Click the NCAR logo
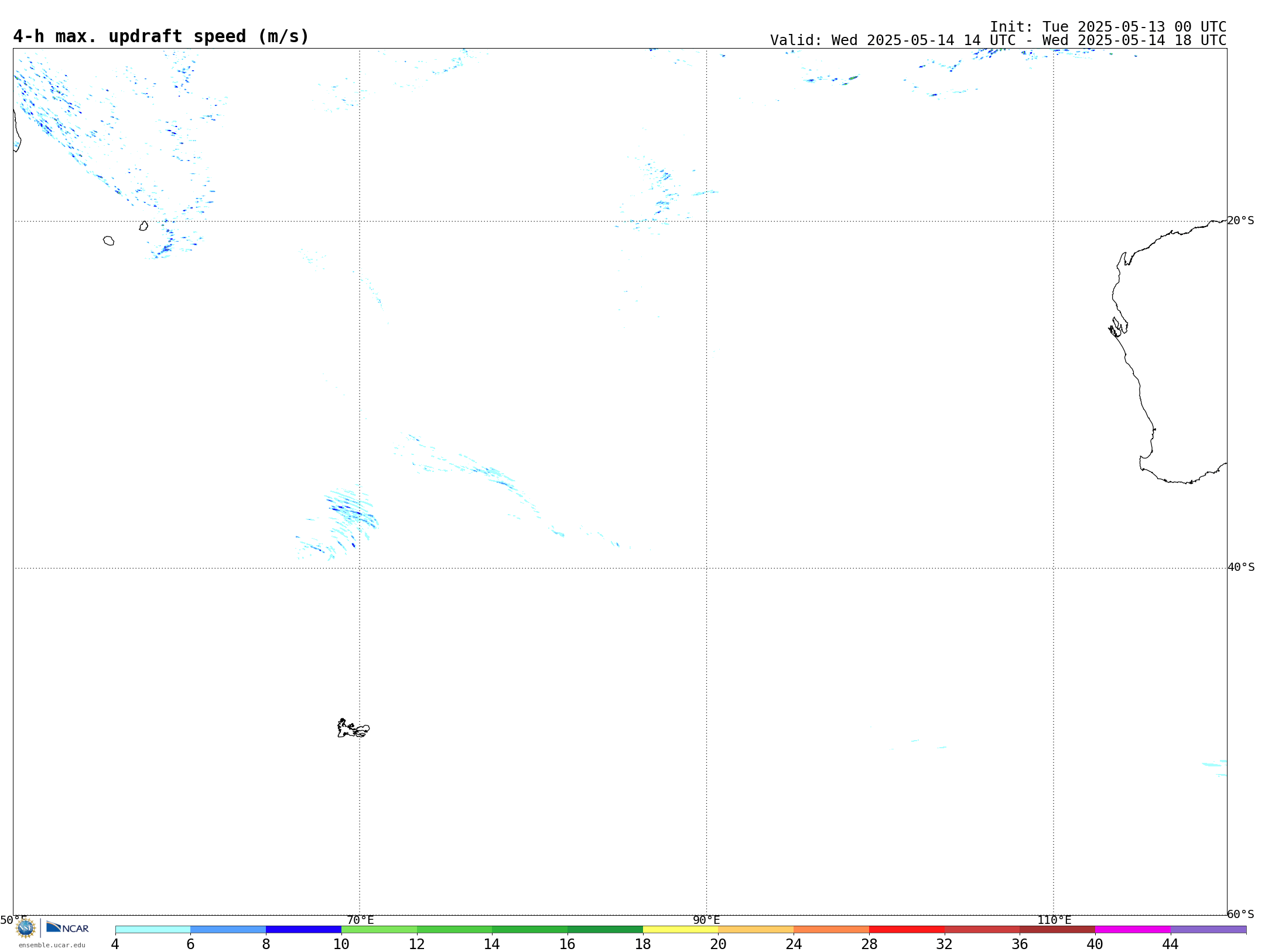The height and width of the screenshot is (952, 1265). click(x=67, y=927)
